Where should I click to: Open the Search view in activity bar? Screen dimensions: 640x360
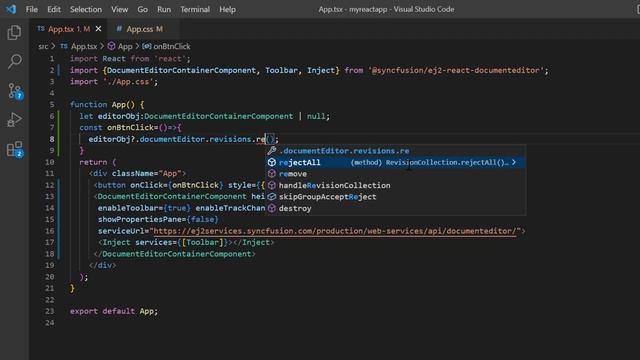click(14, 62)
